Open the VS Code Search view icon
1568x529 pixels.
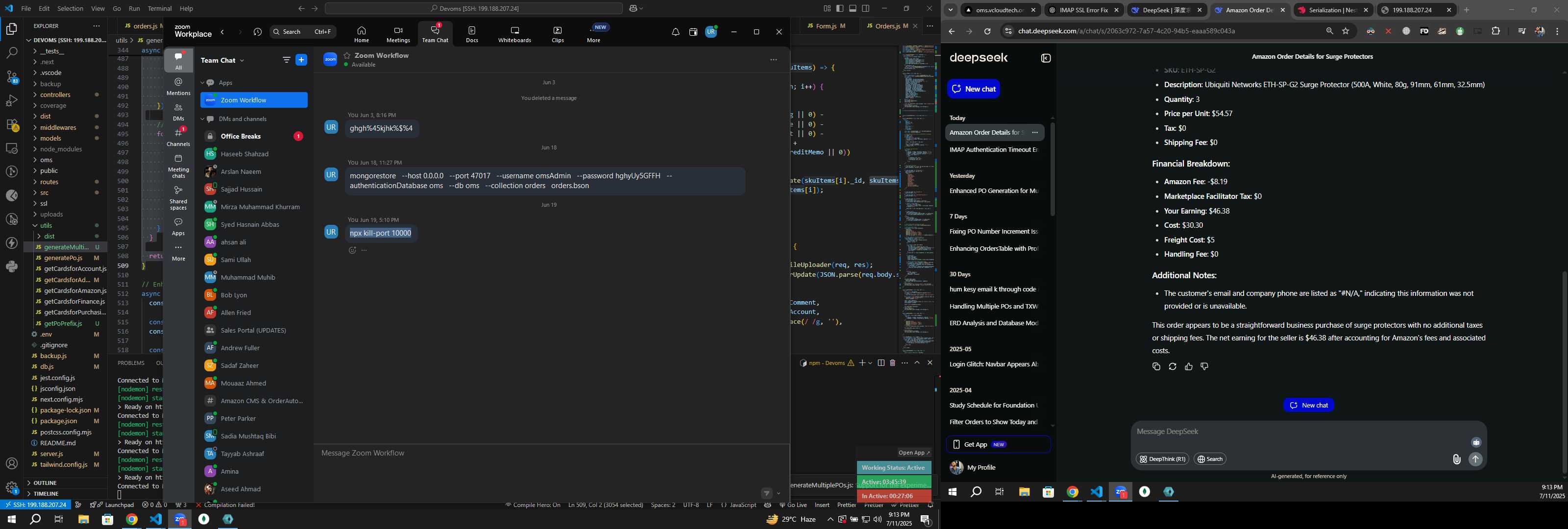12,53
